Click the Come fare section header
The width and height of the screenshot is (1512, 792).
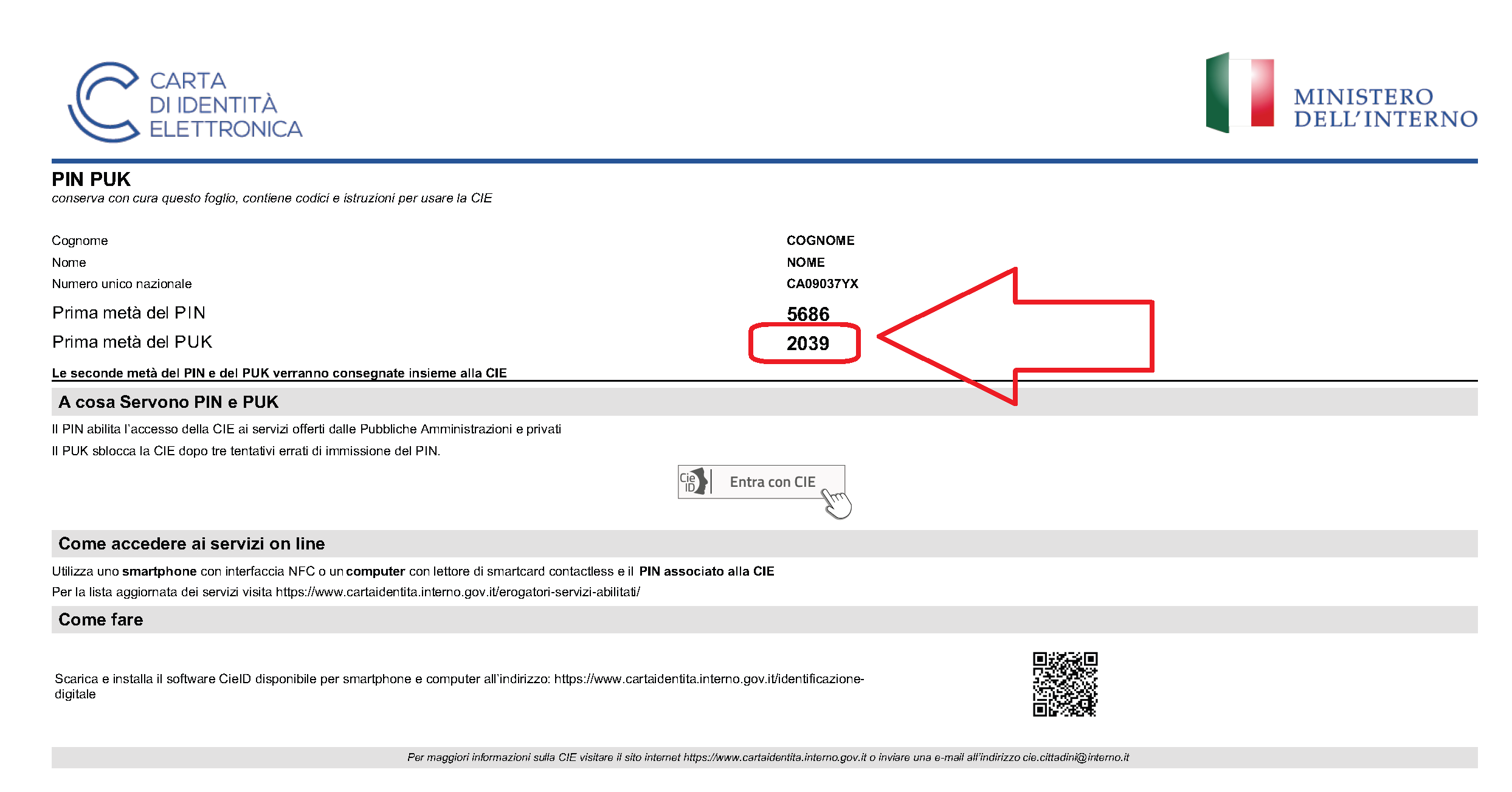tap(101, 620)
